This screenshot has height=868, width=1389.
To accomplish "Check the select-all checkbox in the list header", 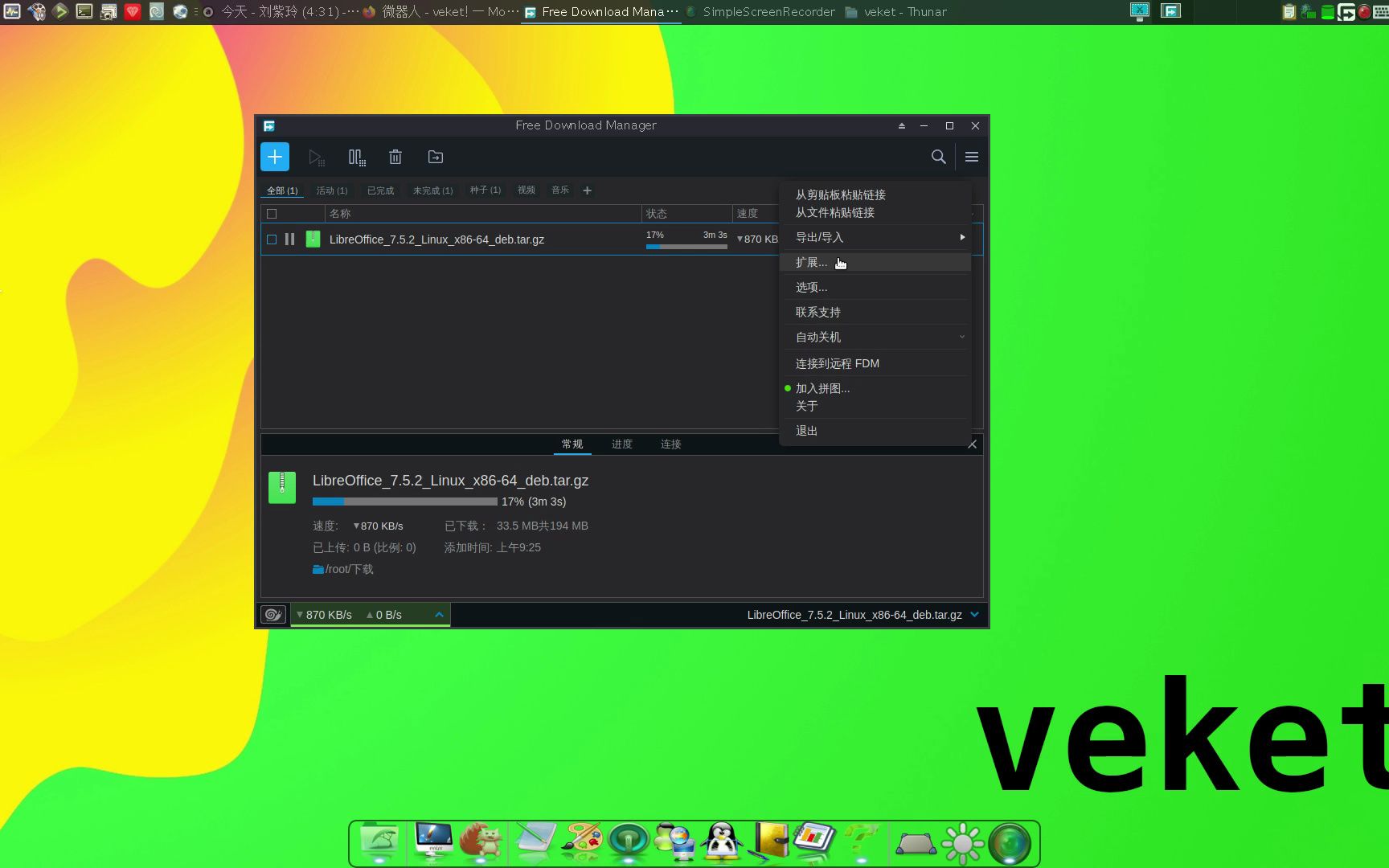I will click(272, 213).
